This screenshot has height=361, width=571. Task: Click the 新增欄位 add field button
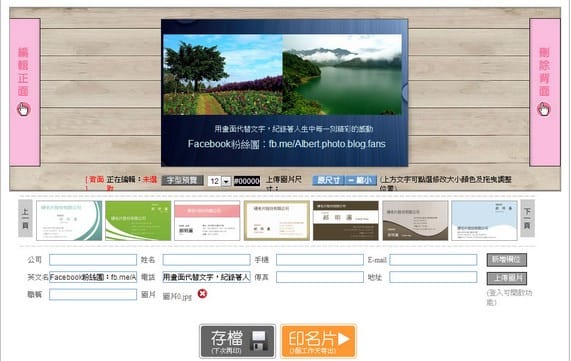507,260
